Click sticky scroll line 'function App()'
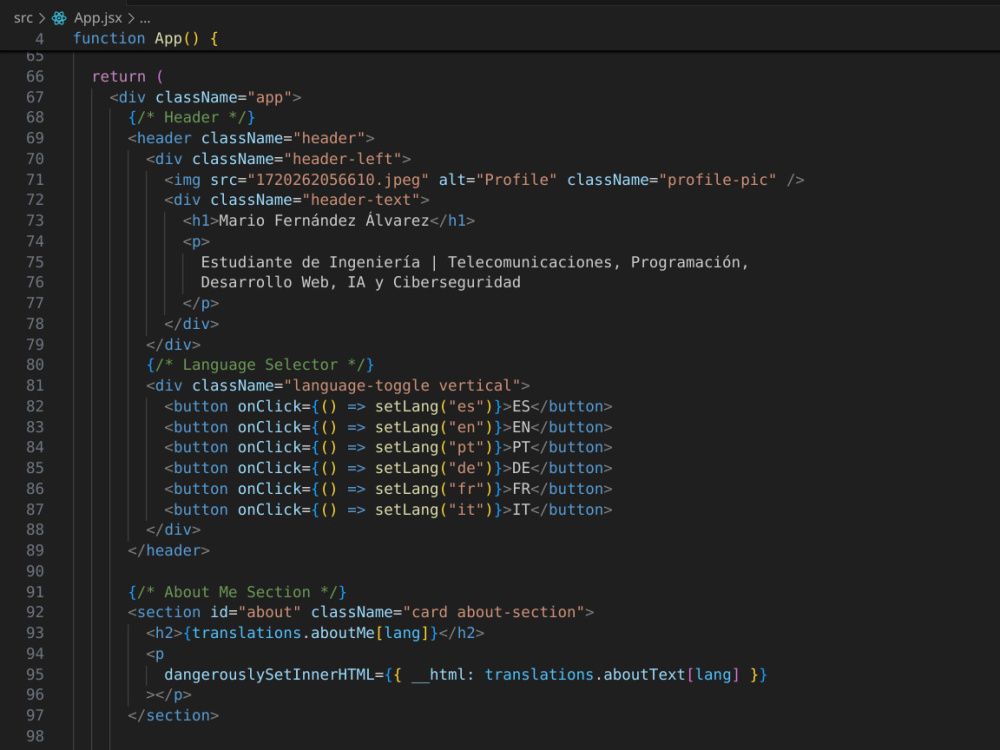This screenshot has height=750, width=1000. click(x=146, y=38)
